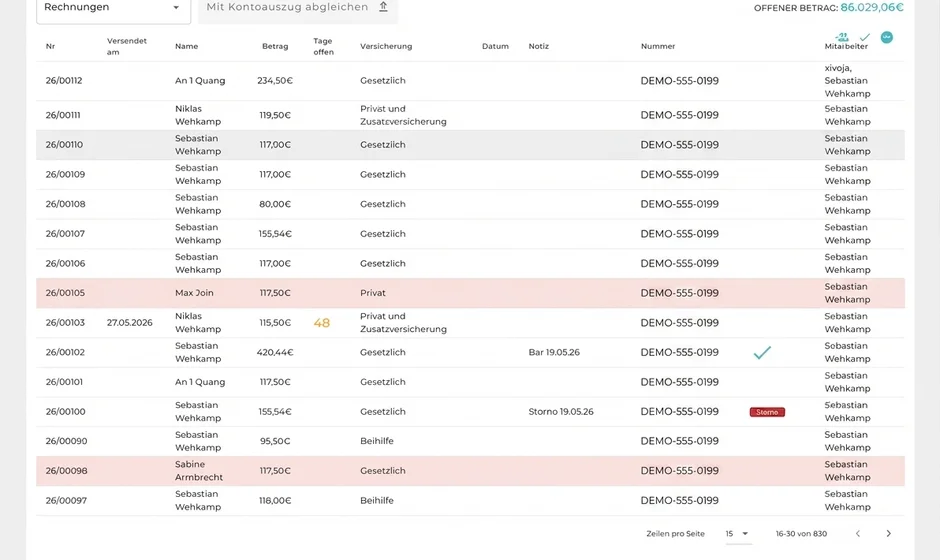Open invoice 26/00110
Viewport: 940px width, 560px height.
tap(470, 144)
